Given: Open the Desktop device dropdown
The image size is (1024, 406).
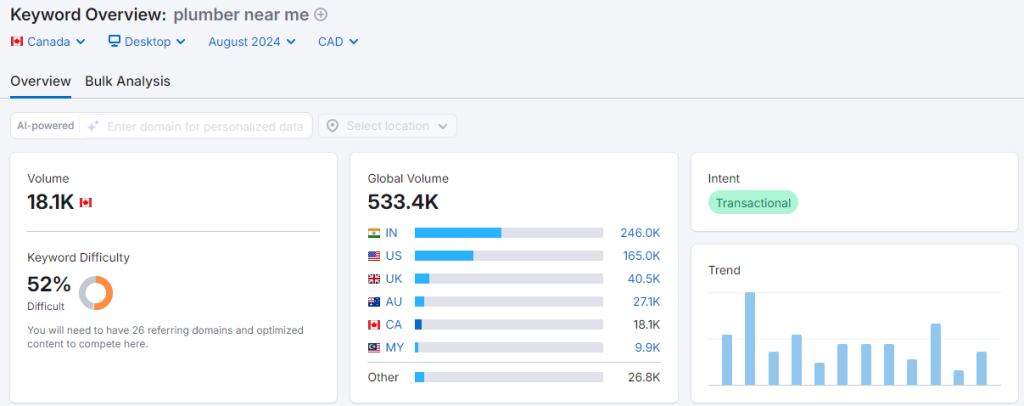Looking at the screenshot, I should pyautogui.click(x=146, y=42).
